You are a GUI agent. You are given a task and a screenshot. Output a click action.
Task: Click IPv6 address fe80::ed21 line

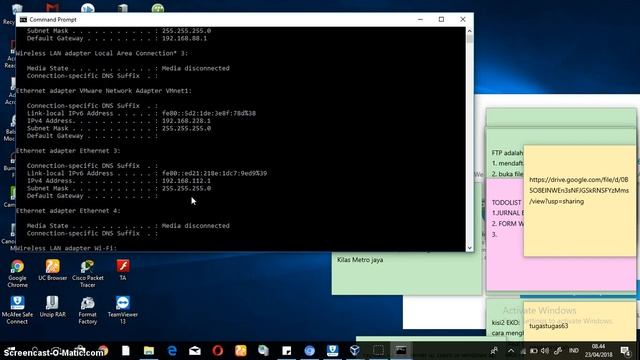(x=147, y=173)
